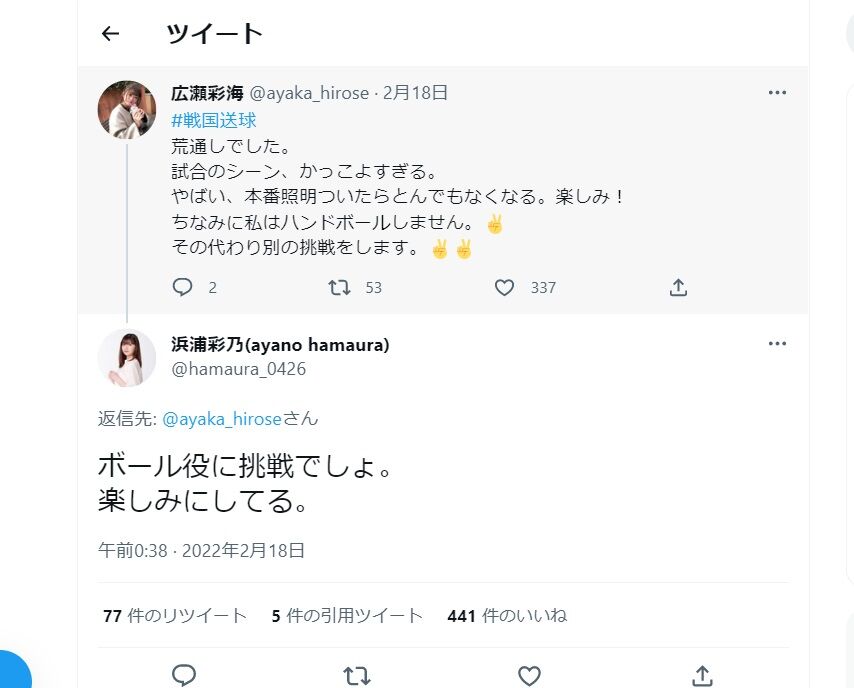854x688 pixels.
Task: Open 浜浦彩乃's profile picture
Action: pos(127,357)
